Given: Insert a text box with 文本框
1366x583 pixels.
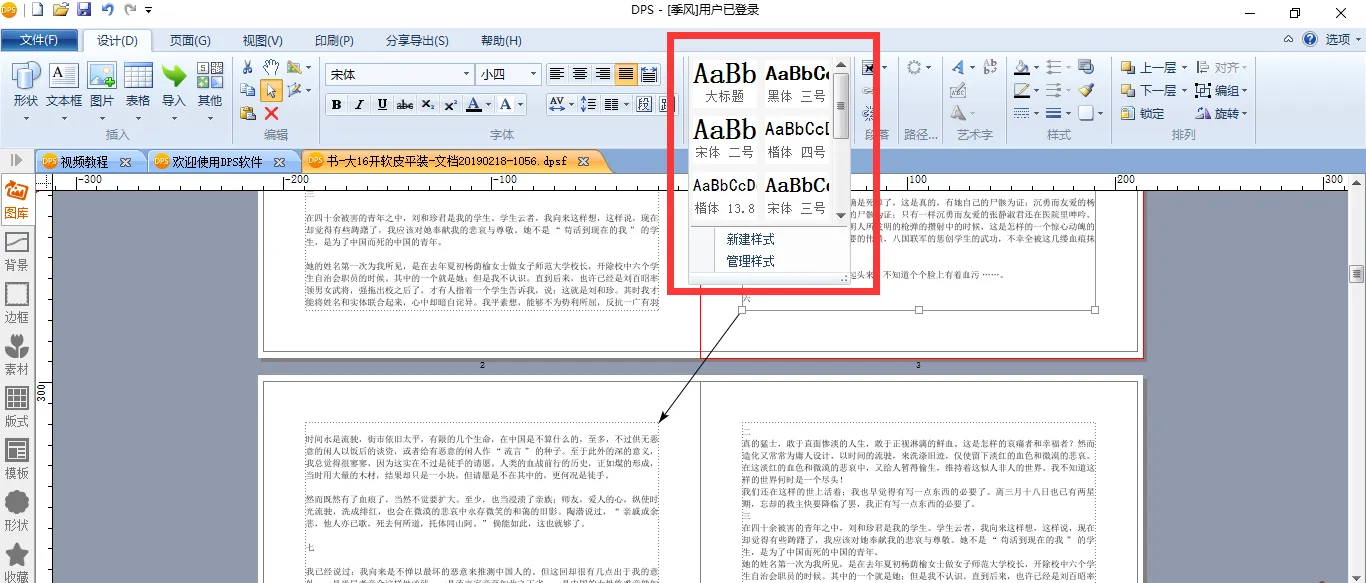Looking at the screenshot, I should (64, 85).
